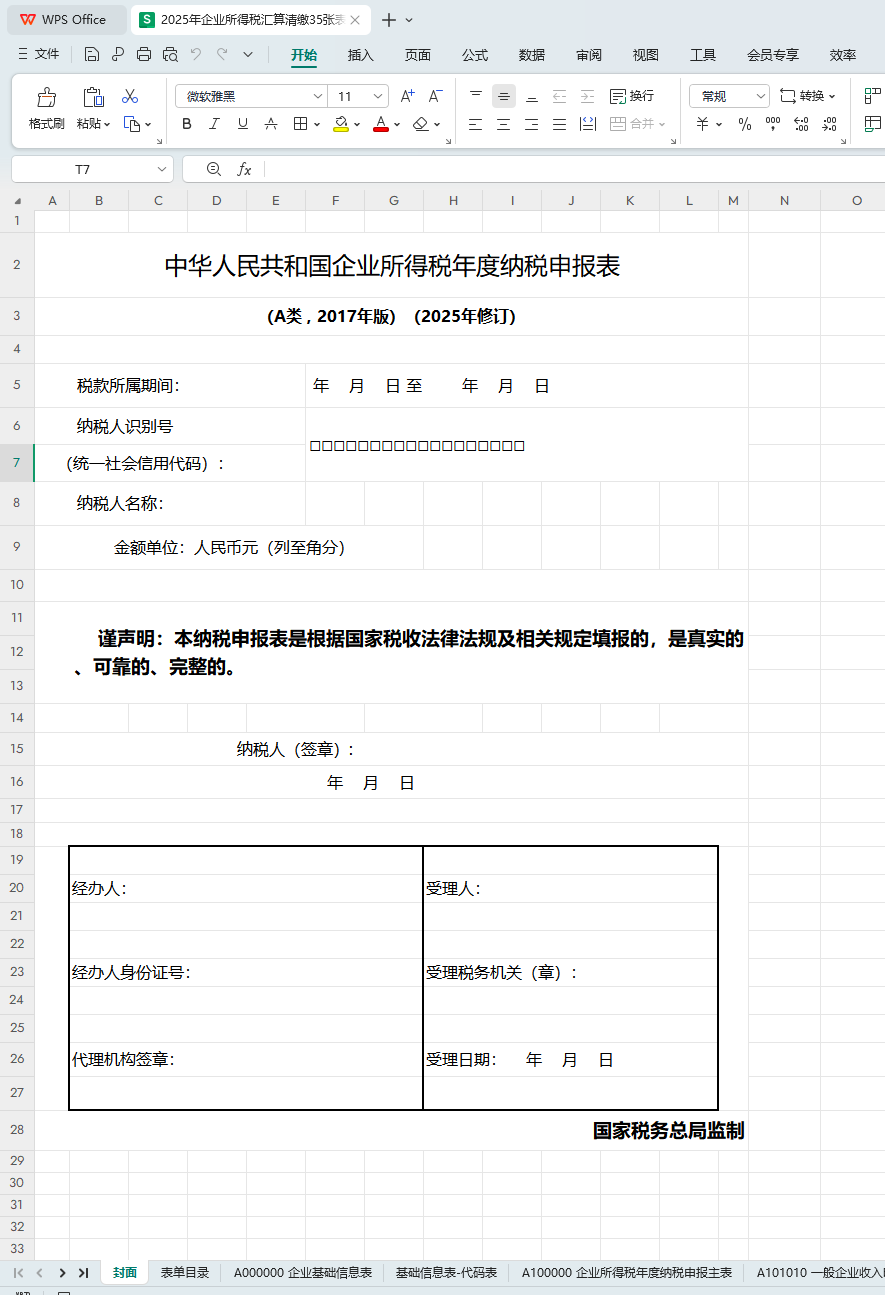Switch to the Formulas (公式) ribbon tab
This screenshot has width=885, height=1295.
(475, 55)
